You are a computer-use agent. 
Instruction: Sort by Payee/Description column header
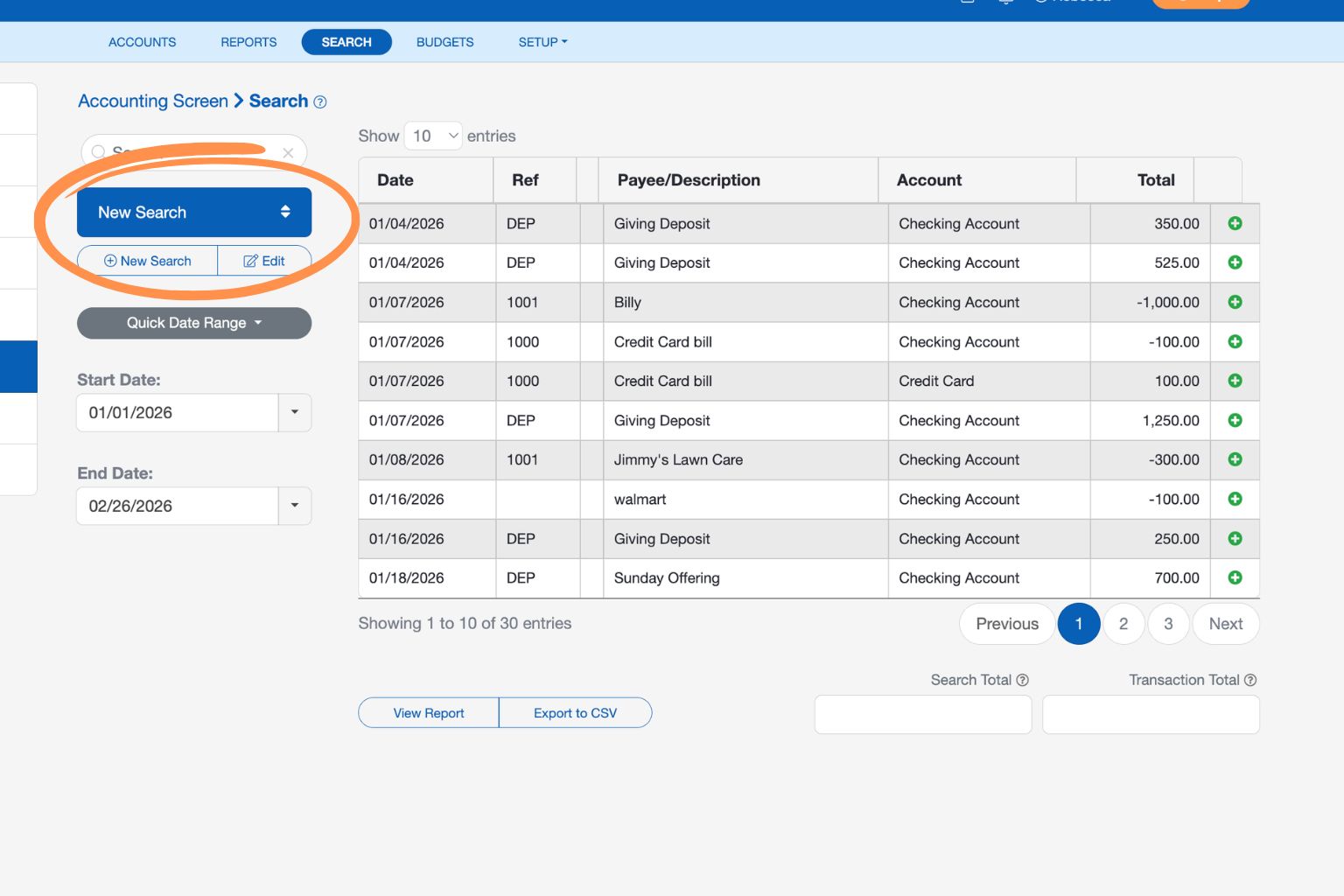(x=738, y=180)
